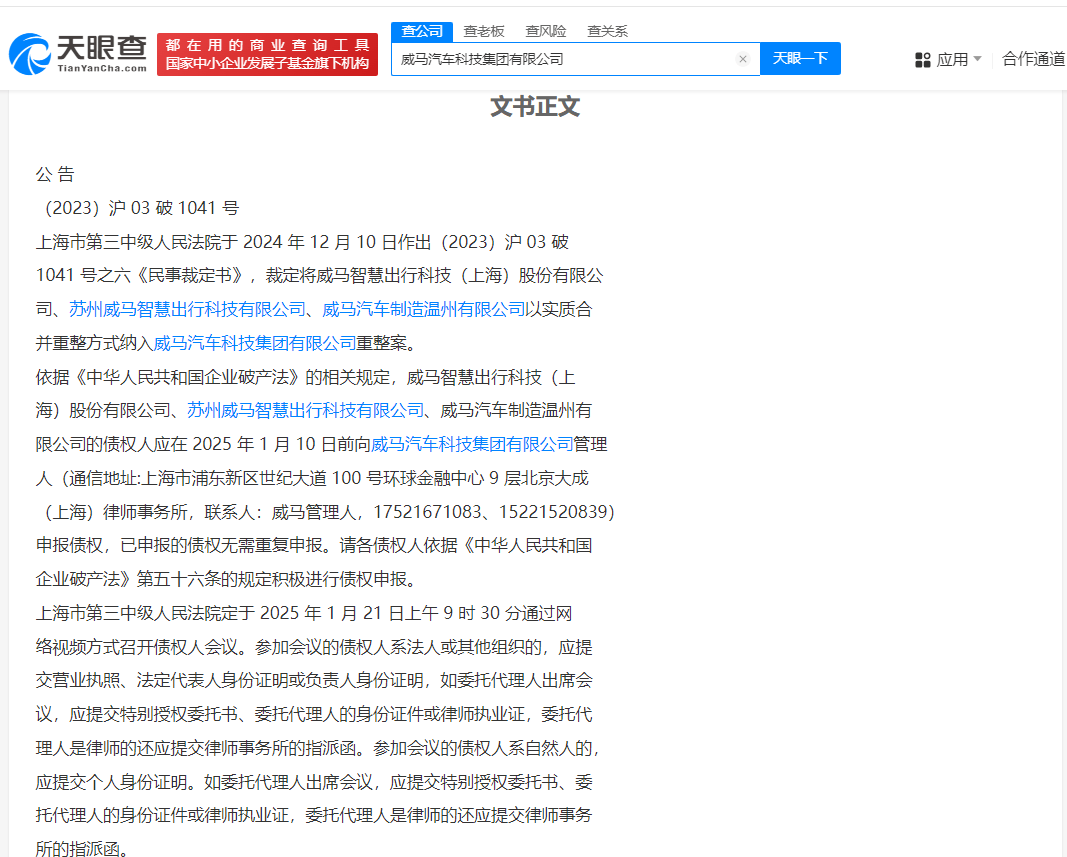Viewport: 1067px width, 857px height.
Task: Open the 应用 grid icon
Action: tap(923, 60)
